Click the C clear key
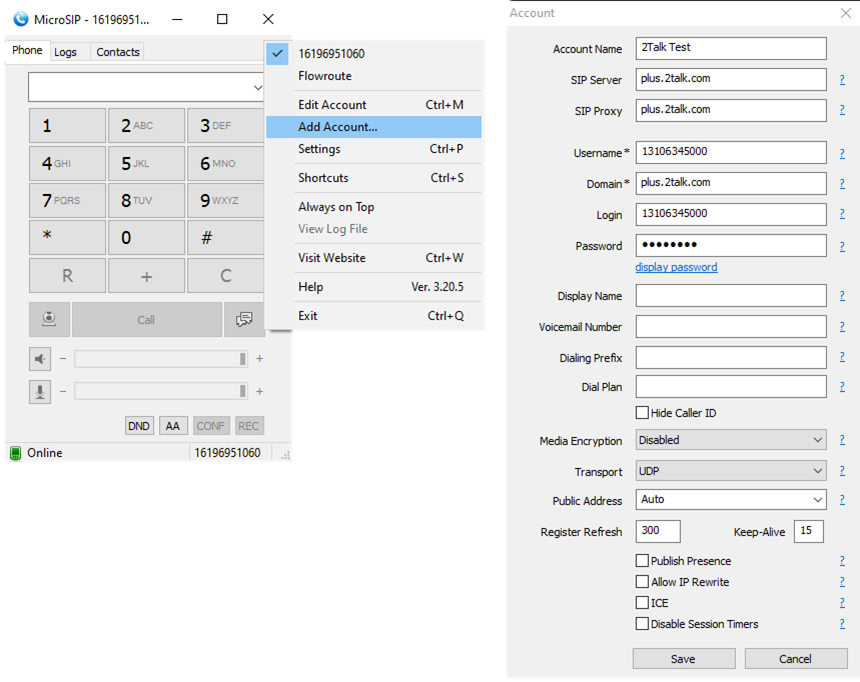The height and width of the screenshot is (682, 860). (x=225, y=275)
